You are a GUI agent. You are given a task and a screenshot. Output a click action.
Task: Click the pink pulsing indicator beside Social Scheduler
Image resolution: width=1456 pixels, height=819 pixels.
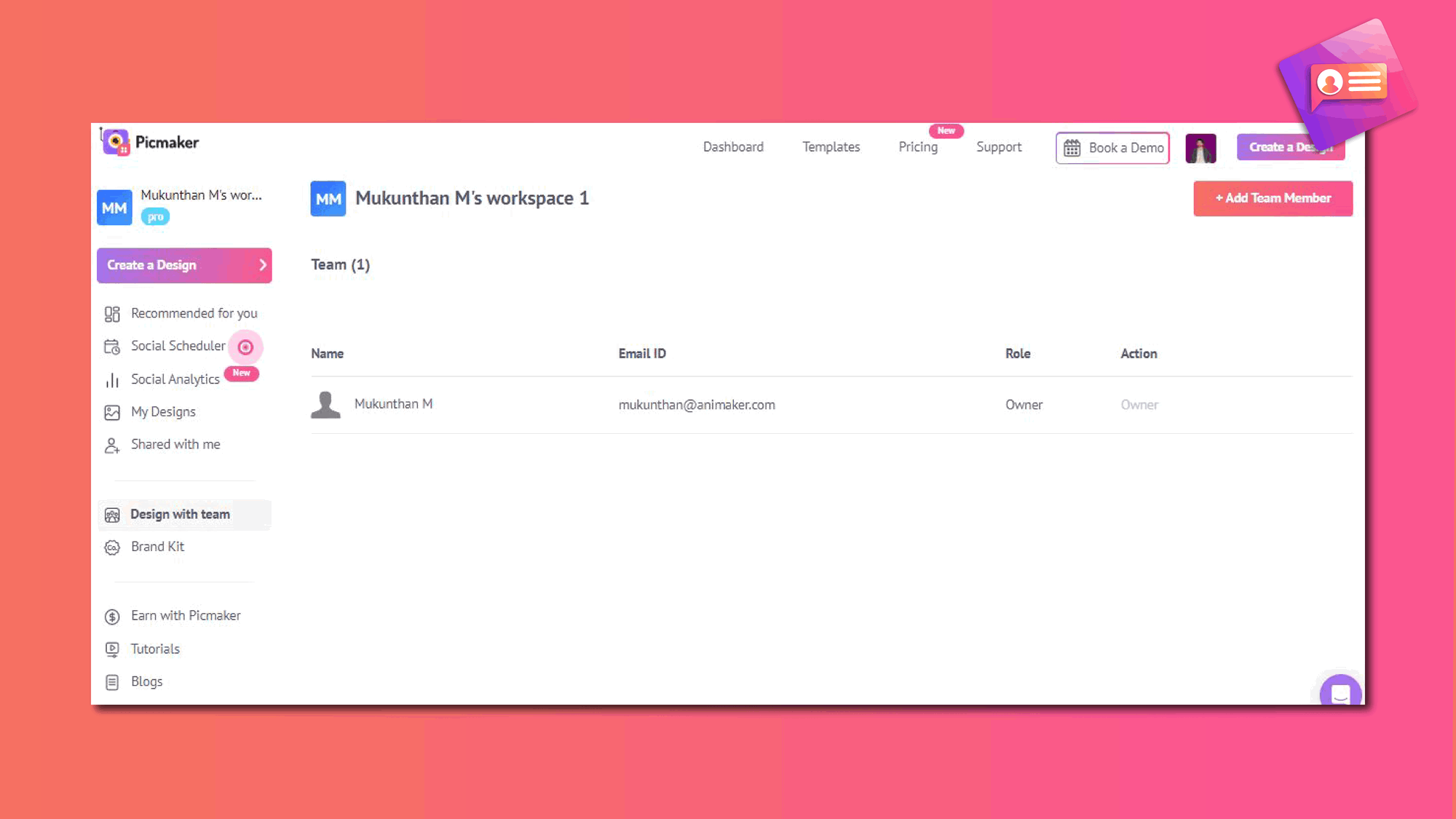(245, 347)
